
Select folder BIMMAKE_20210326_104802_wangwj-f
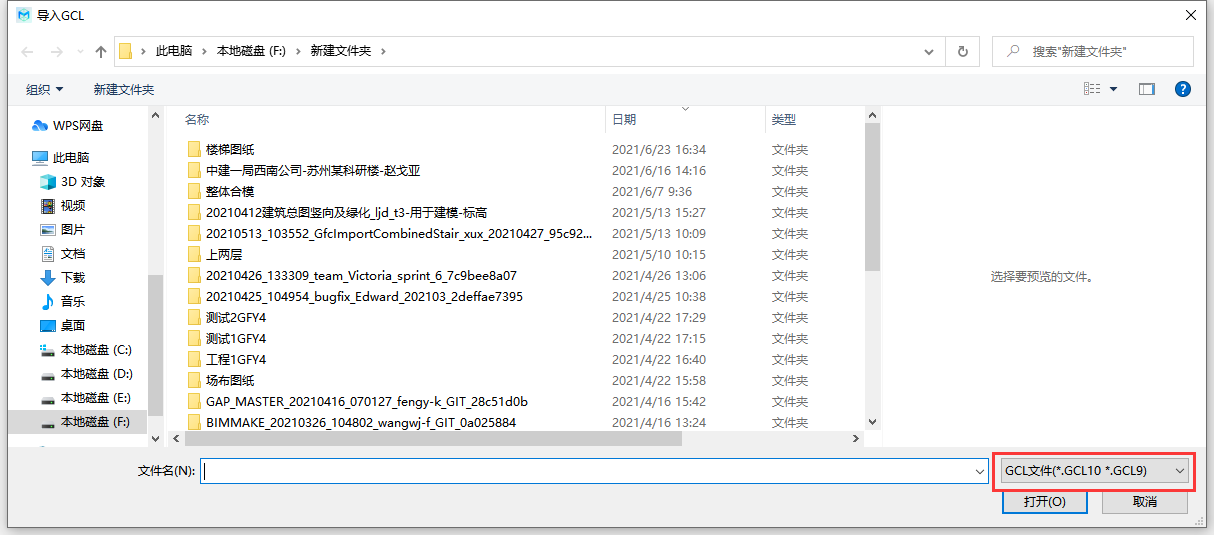click(x=361, y=423)
